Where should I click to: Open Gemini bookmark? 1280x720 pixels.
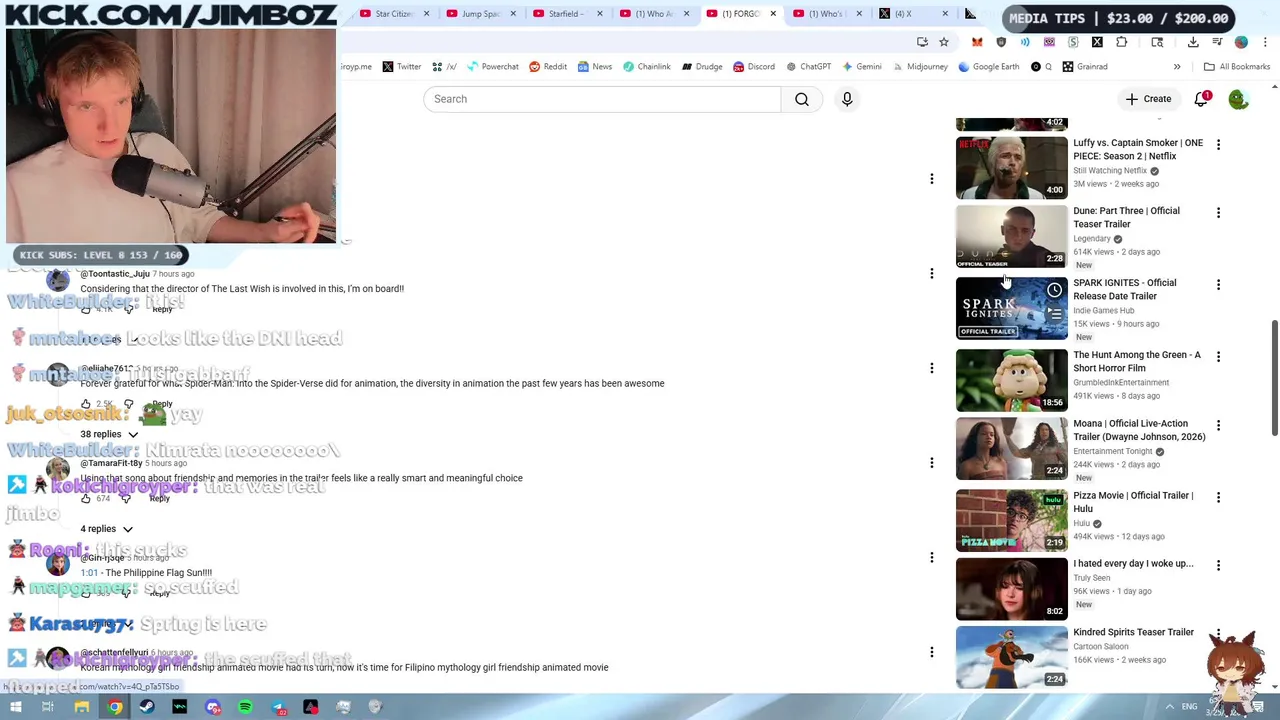point(861,67)
